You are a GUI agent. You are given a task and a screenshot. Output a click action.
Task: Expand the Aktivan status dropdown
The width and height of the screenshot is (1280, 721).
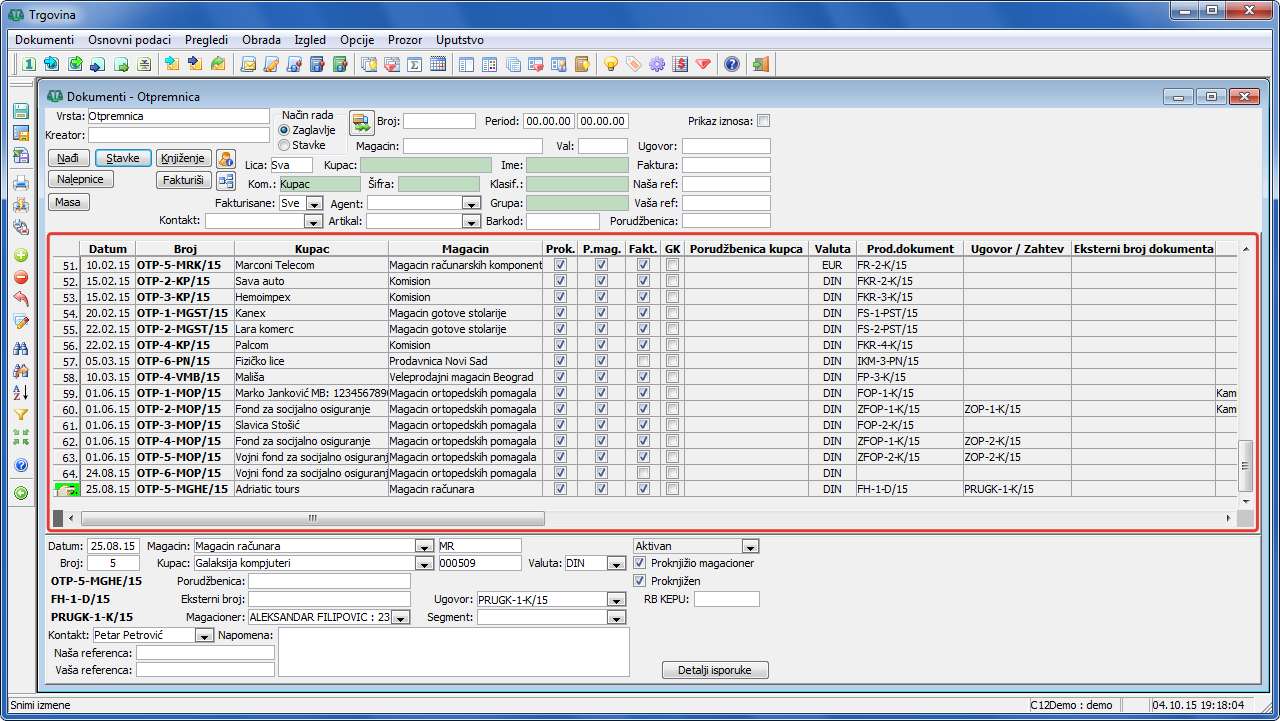tap(750, 546)
